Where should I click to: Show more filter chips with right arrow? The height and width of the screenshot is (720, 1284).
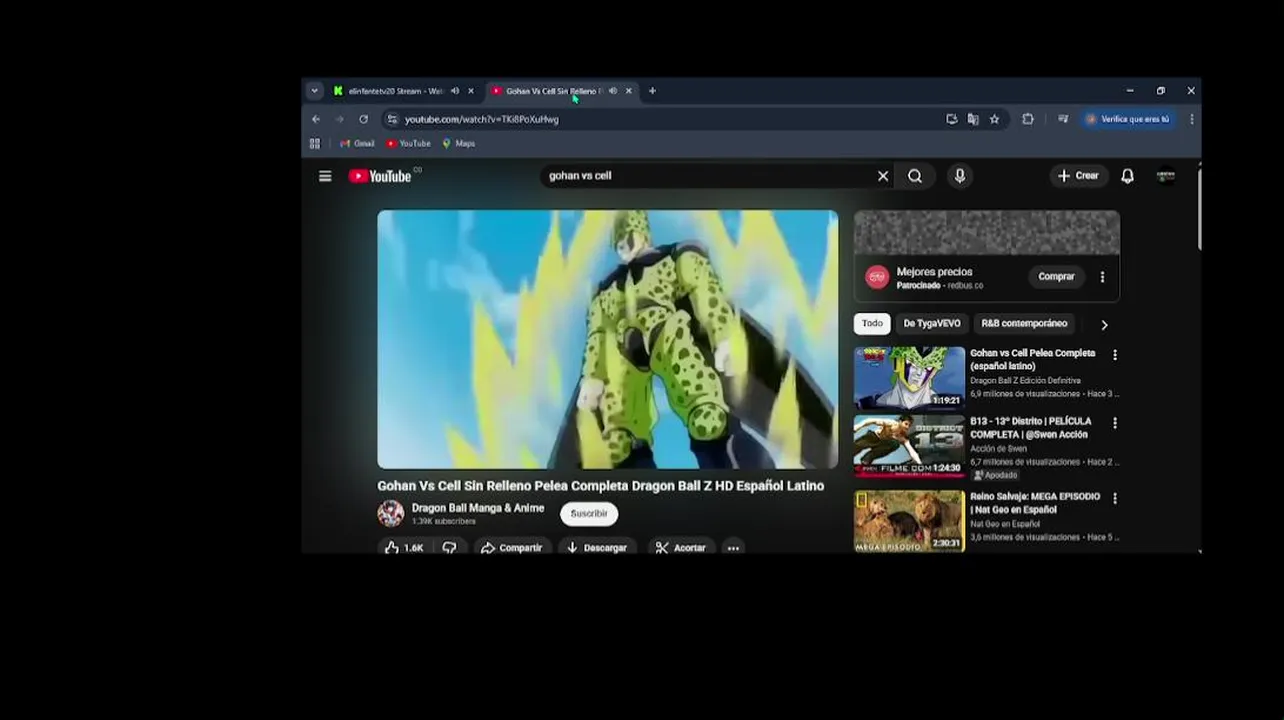click(x=1104, y=324)
